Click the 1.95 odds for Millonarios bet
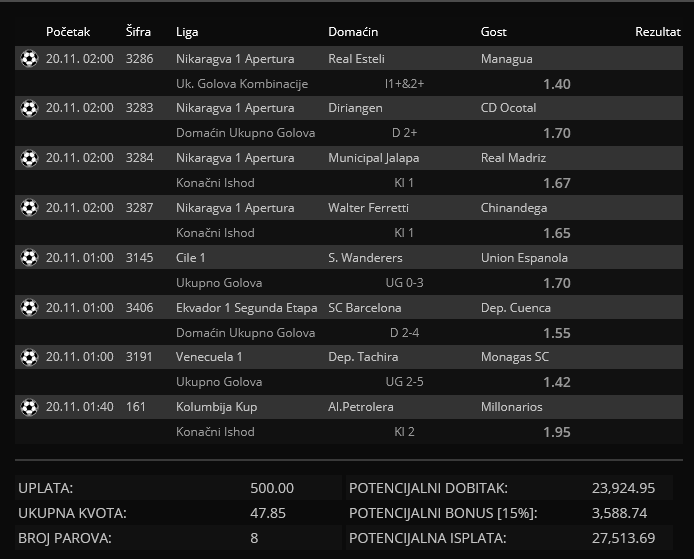 click(x=556, y=432)
